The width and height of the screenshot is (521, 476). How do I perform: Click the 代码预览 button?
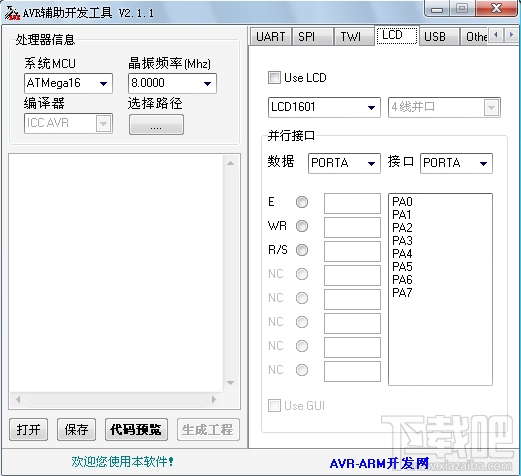pos(136,429)
